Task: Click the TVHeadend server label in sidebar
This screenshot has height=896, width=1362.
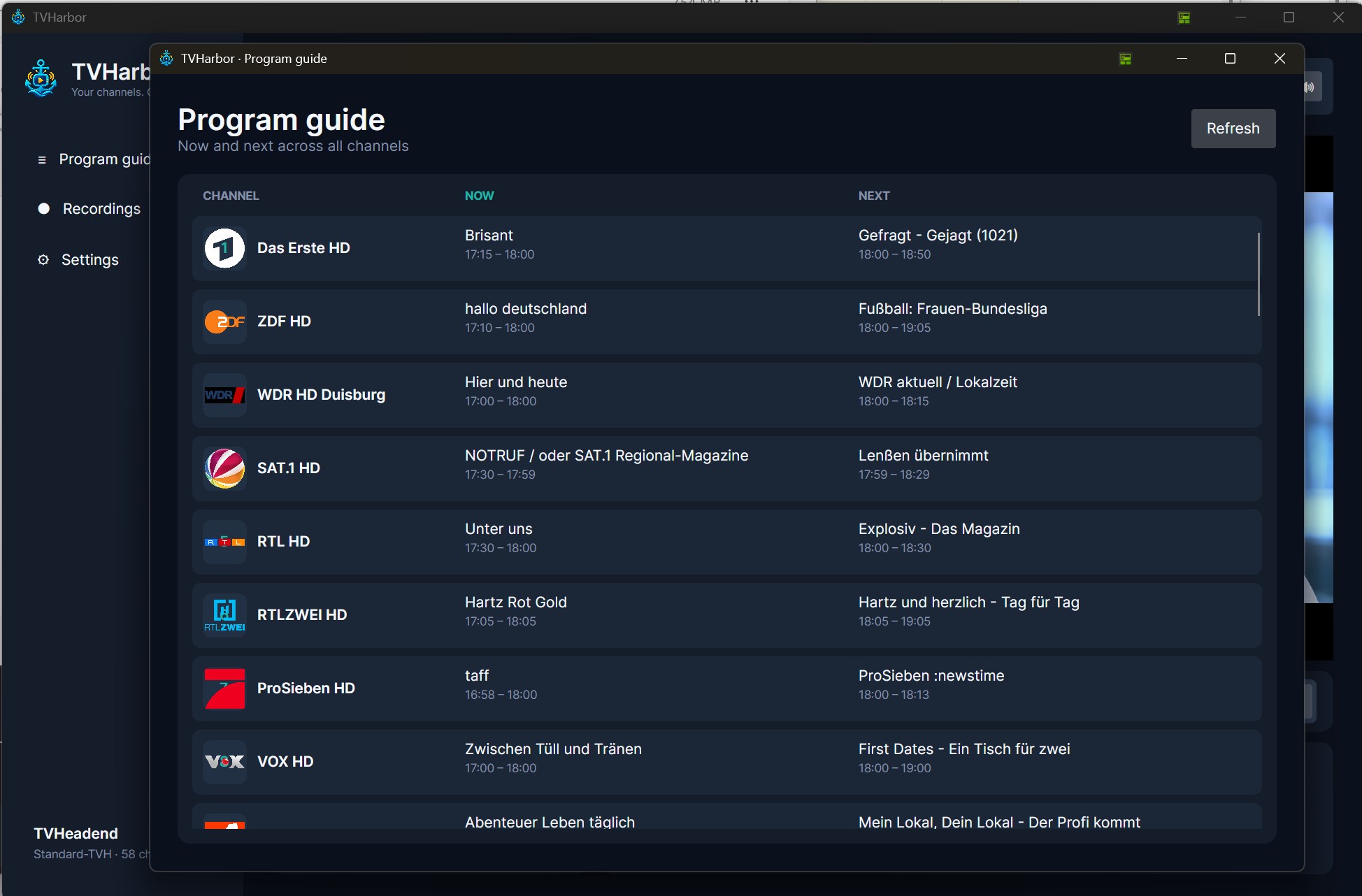Action: tap(76, 834)
